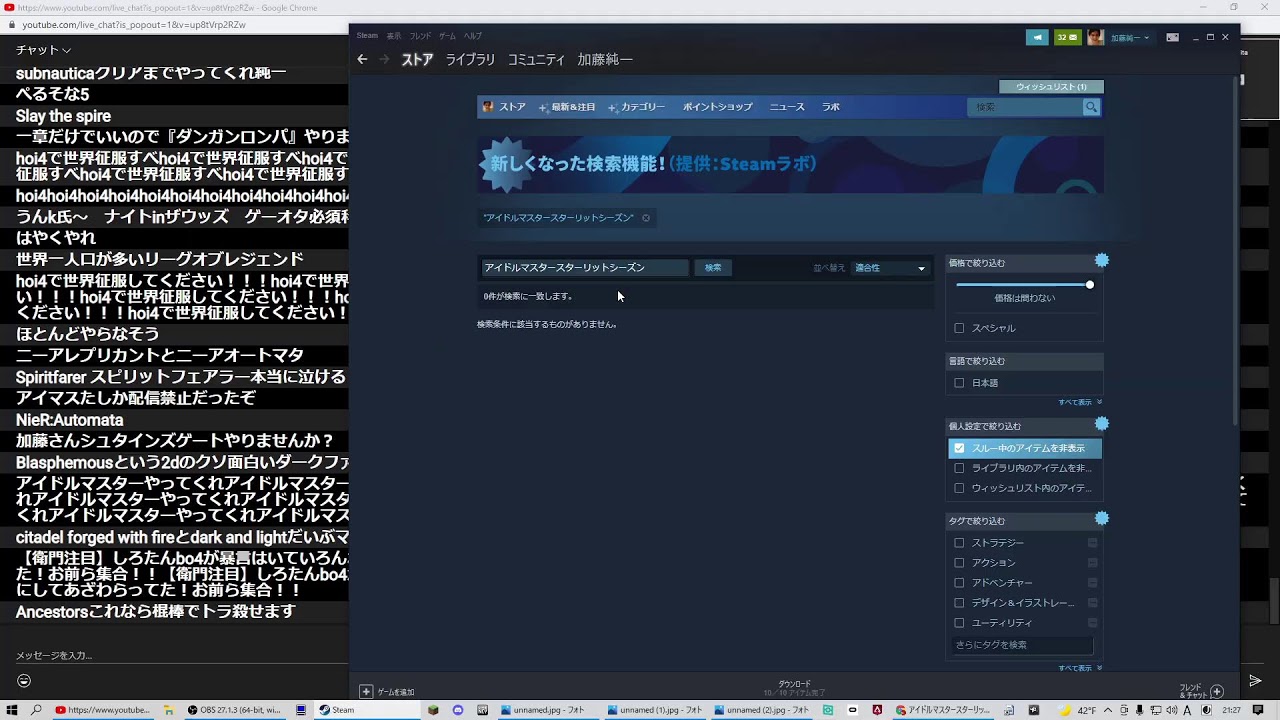Check ウィッシュリスト内のアイテム filter
This screenshot has width=1280, height=720.
pyautogui.click(x=959, y=488)
